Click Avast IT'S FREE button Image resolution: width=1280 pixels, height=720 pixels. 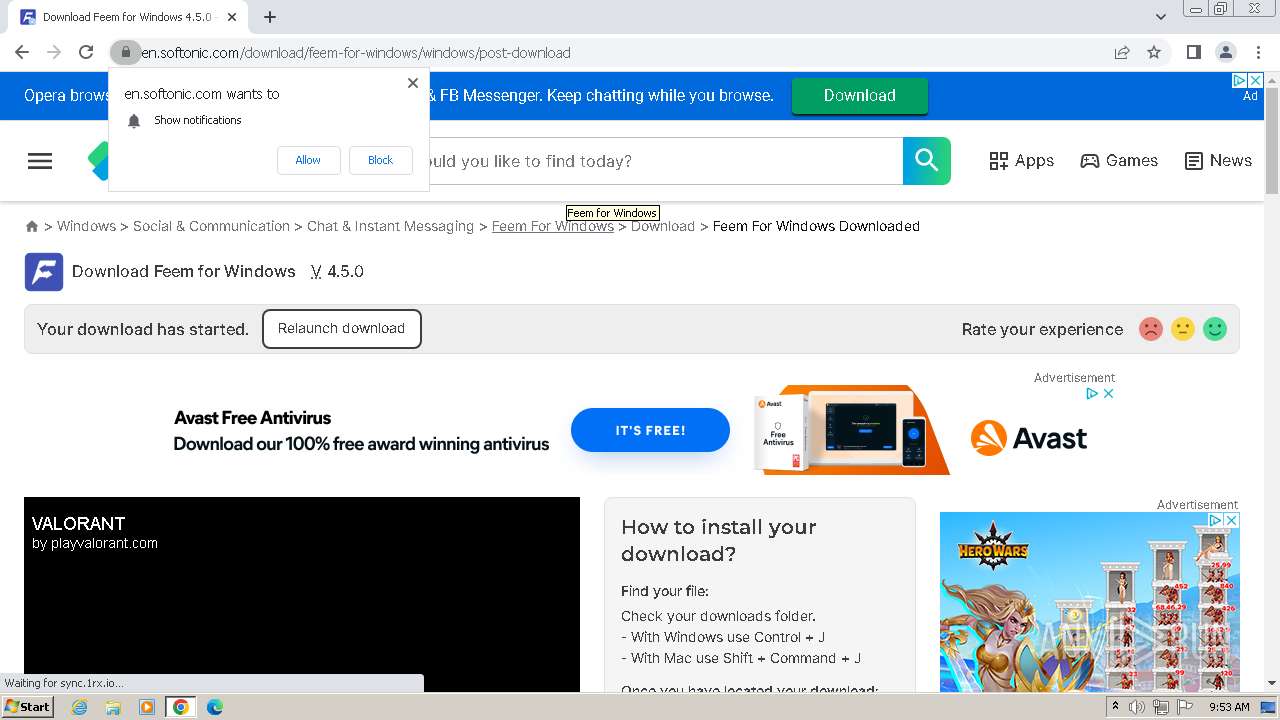[x=650, y=430]
